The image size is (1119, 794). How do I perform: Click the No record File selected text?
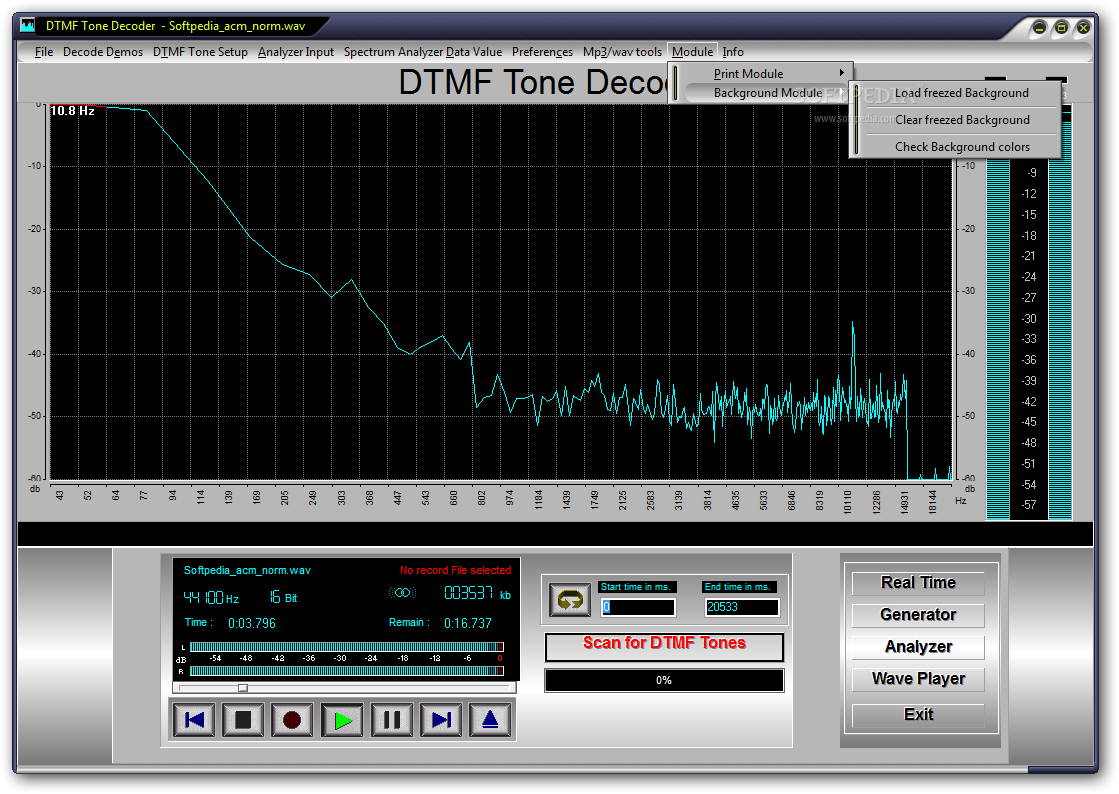455,571
